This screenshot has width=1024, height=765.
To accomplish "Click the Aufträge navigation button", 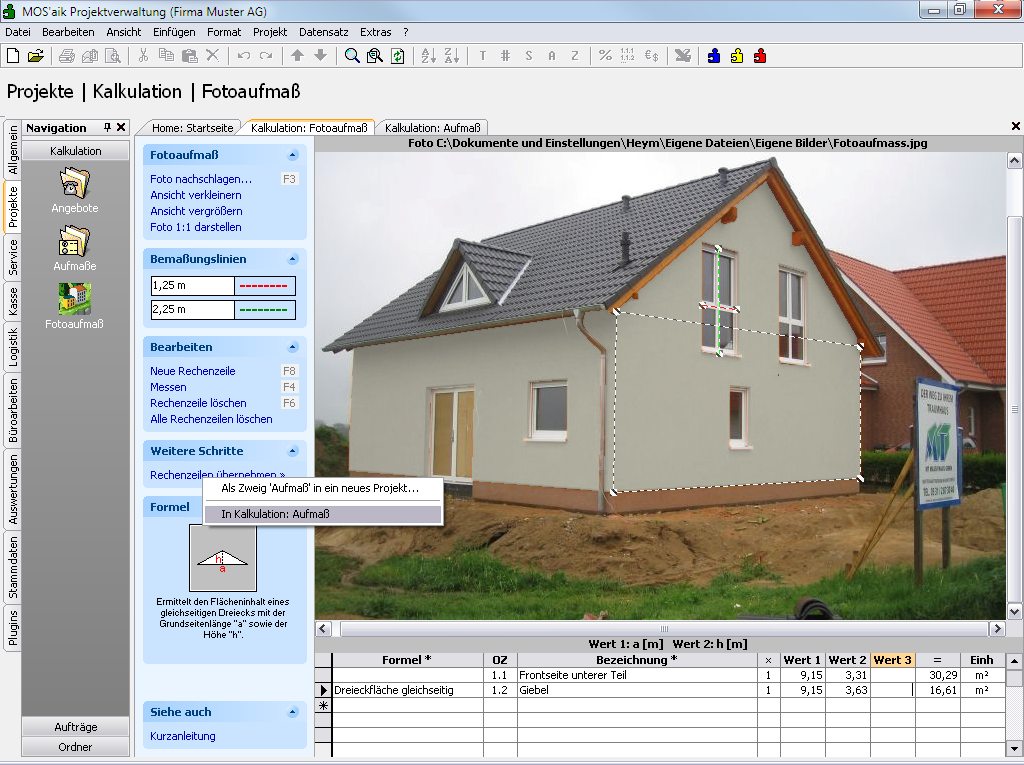I will 76,727.
